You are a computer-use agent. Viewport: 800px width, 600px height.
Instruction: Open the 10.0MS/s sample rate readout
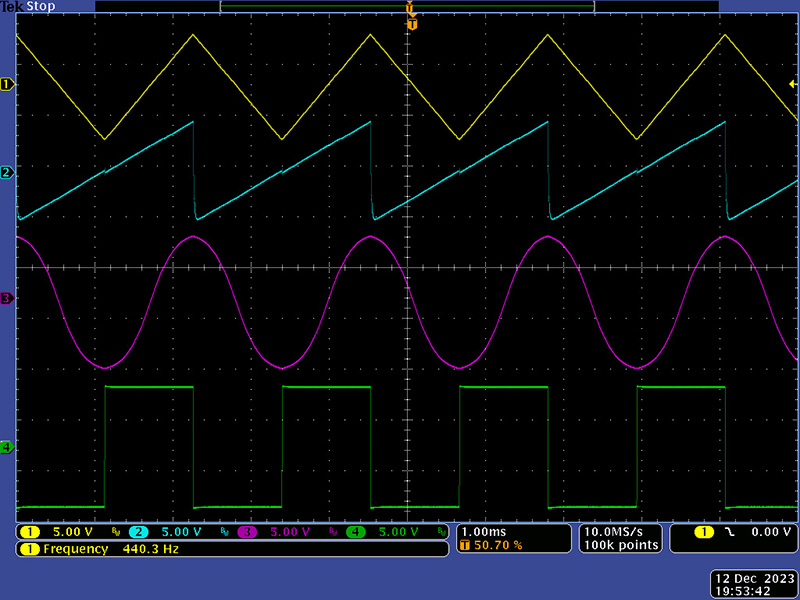(622, 532)
